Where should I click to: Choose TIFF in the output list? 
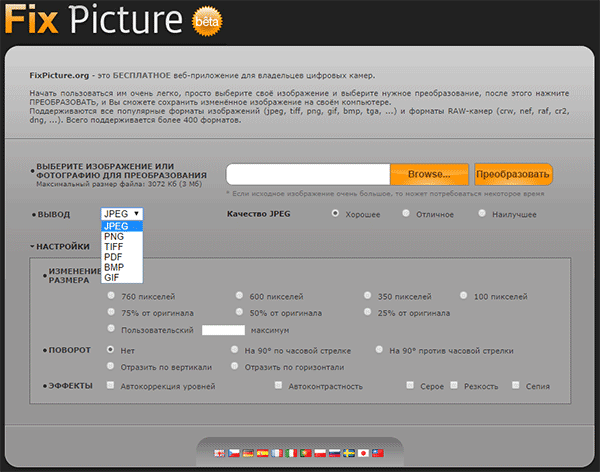coord(122,247)
